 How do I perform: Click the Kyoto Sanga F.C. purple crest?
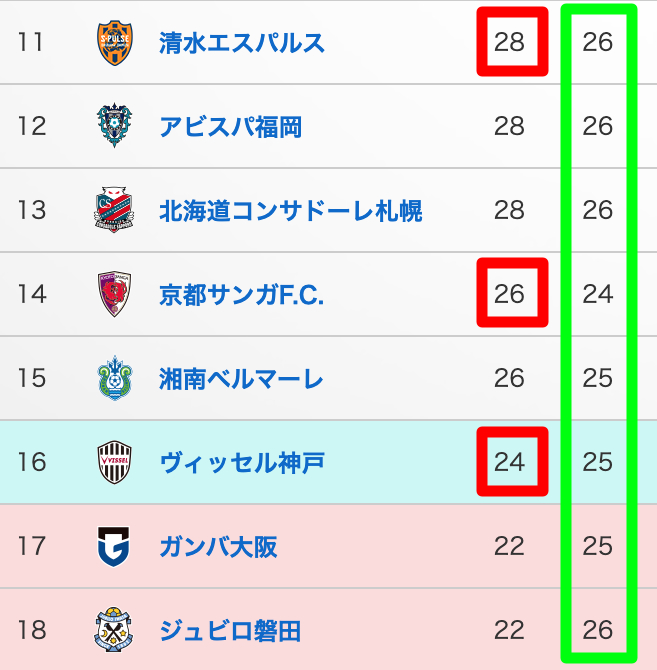pos(114,295)
